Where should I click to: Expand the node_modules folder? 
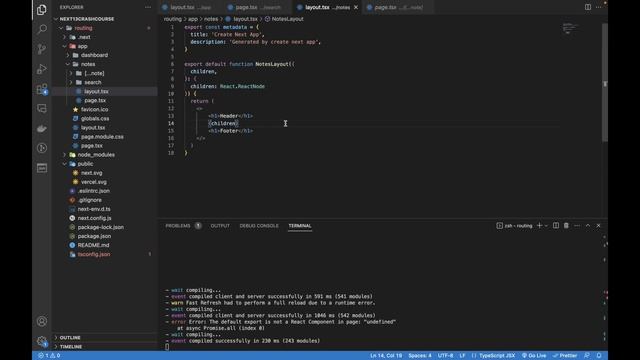tap(96, 155)
